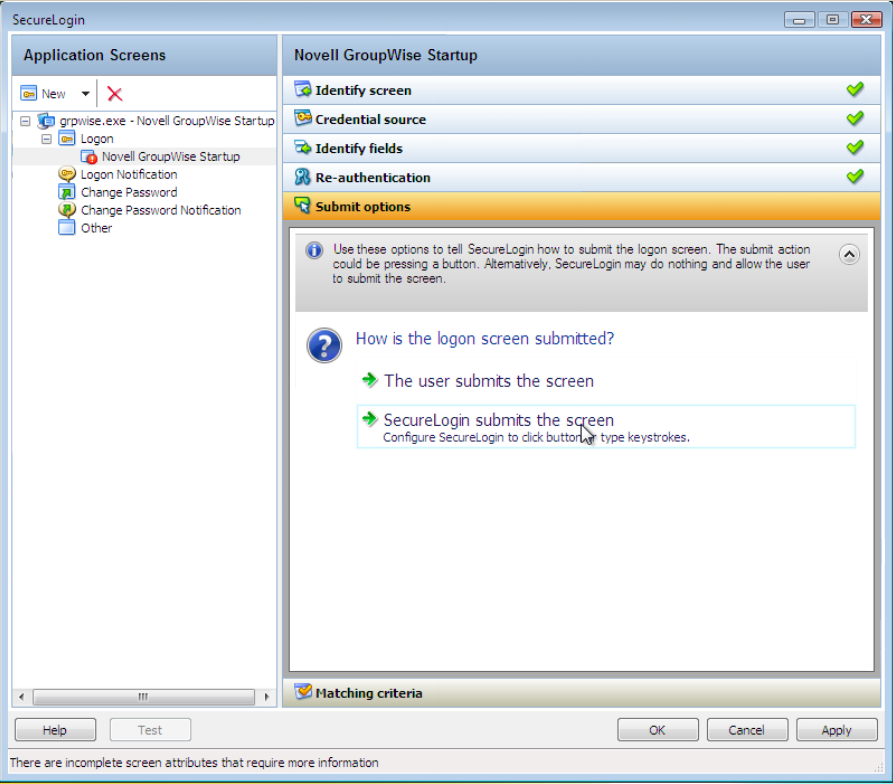Image resolution: width=893 pixels, height=784 pixels.
Task: Click the blue information icon
Action: tap(314, 251)
